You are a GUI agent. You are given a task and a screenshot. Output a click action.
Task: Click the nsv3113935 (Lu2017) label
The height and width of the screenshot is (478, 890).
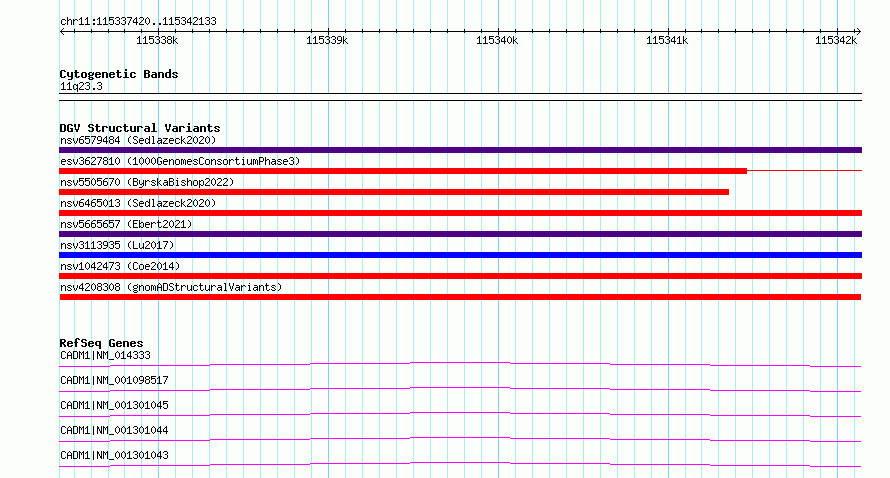pyautogui.click(x=117, y=245)
